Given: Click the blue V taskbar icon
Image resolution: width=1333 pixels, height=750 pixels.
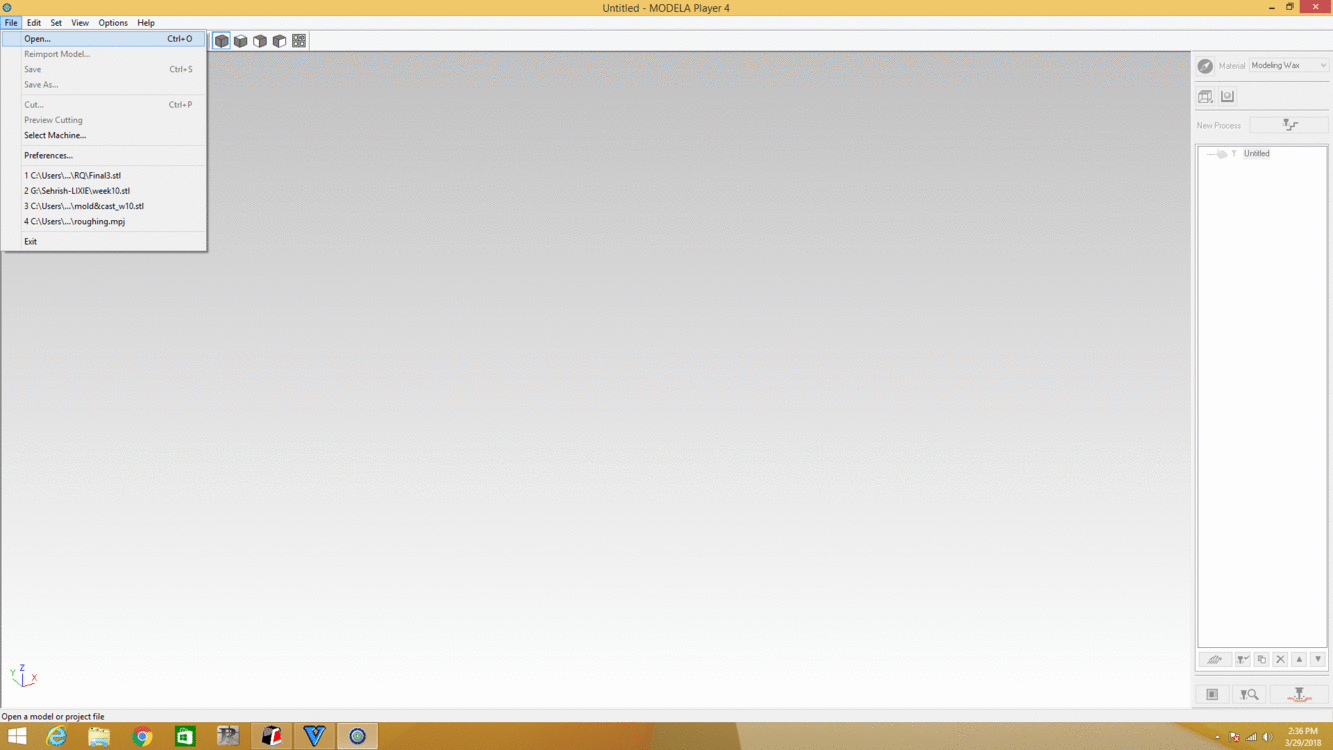Looking at the screenshot, I should [x=314, y=736].
